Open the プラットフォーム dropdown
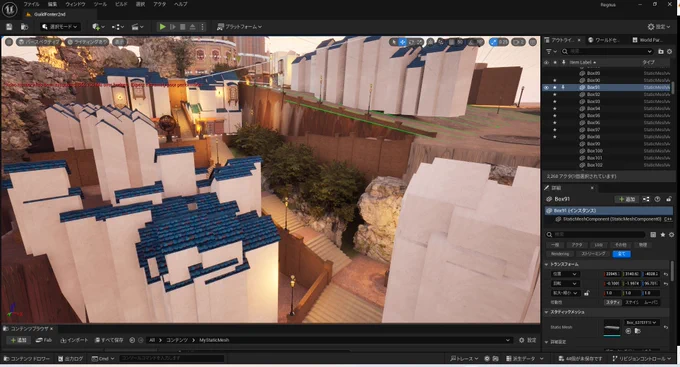The width and height of the screenshot is (680, 367). pos(239,27)
